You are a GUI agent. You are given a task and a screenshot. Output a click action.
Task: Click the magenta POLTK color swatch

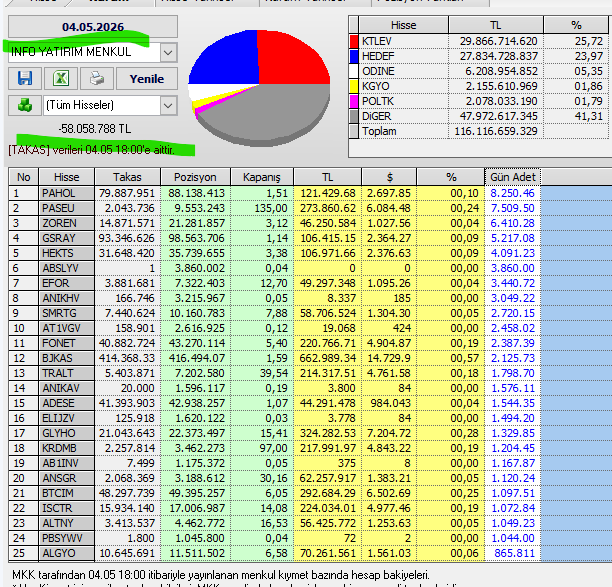(x=354, y=101)
